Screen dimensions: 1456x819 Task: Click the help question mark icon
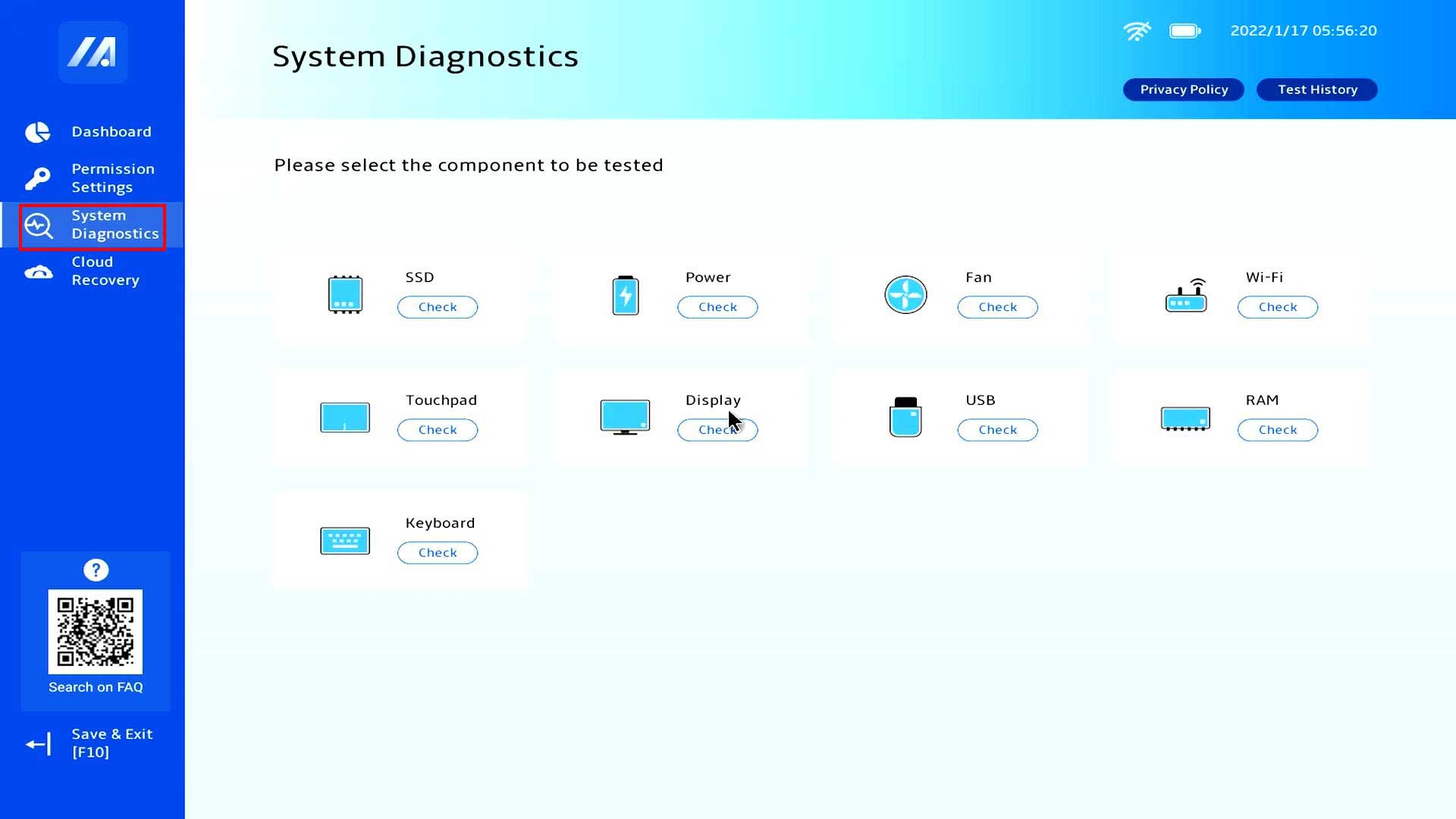pyautogui.click(x=96, y=570)
